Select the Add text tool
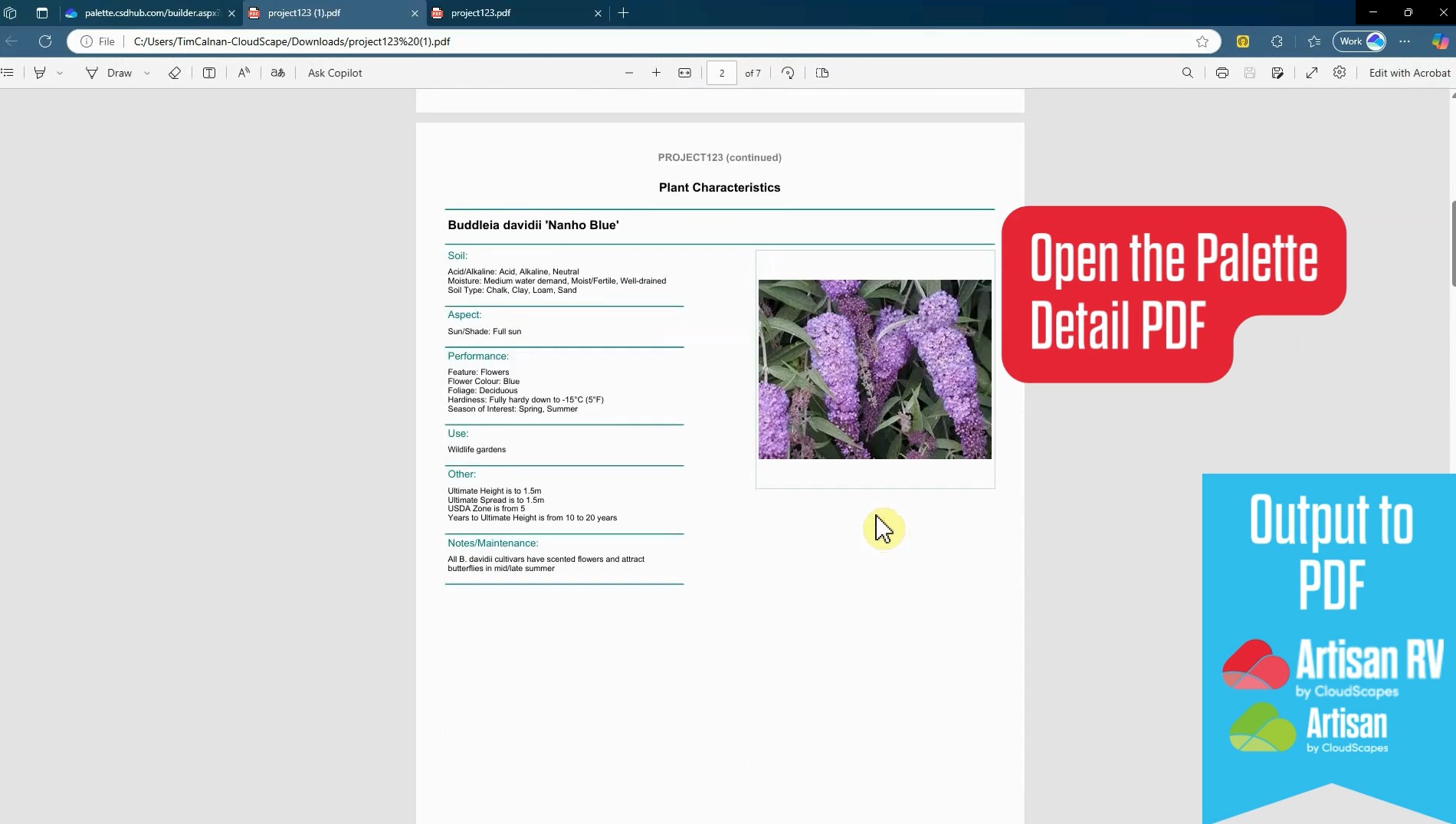This screenshot has width=1456, height=824. [208, 73]
